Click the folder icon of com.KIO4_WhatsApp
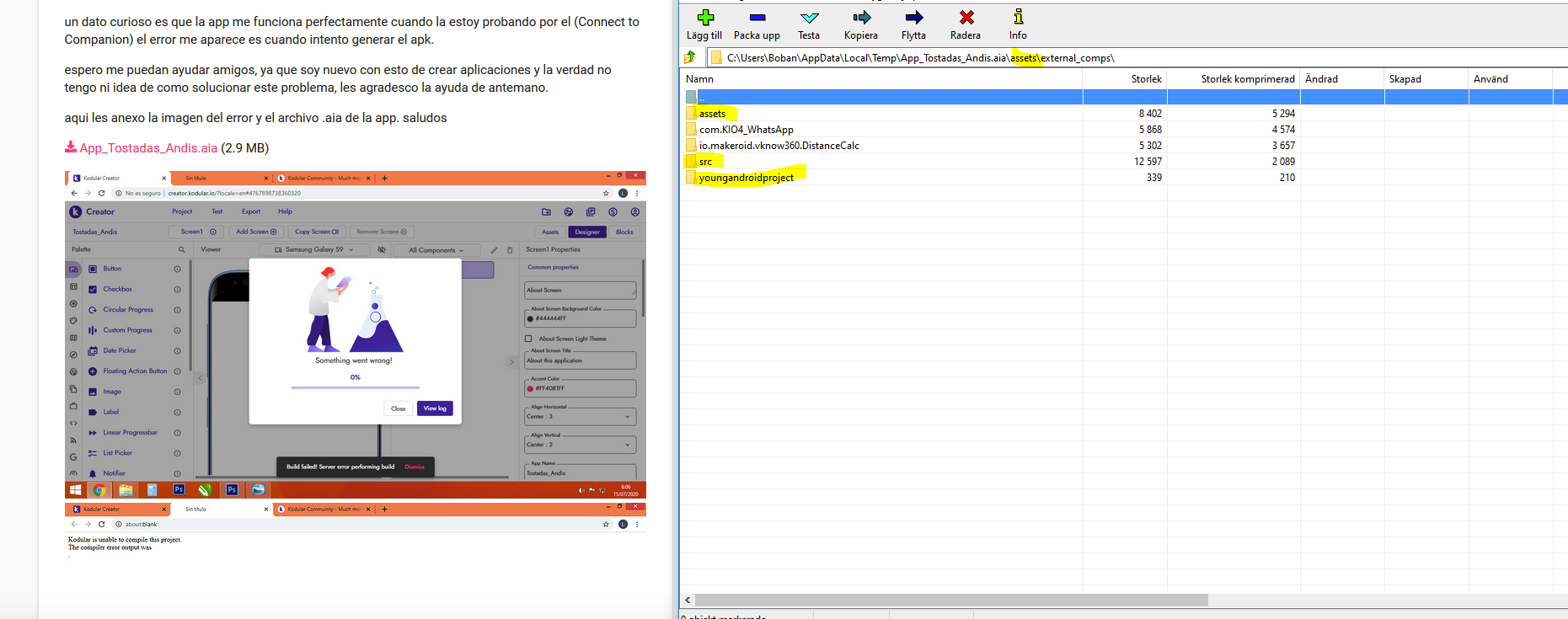Image resolution: width=1568 pixels, height=619 pixels. [691, 130]
